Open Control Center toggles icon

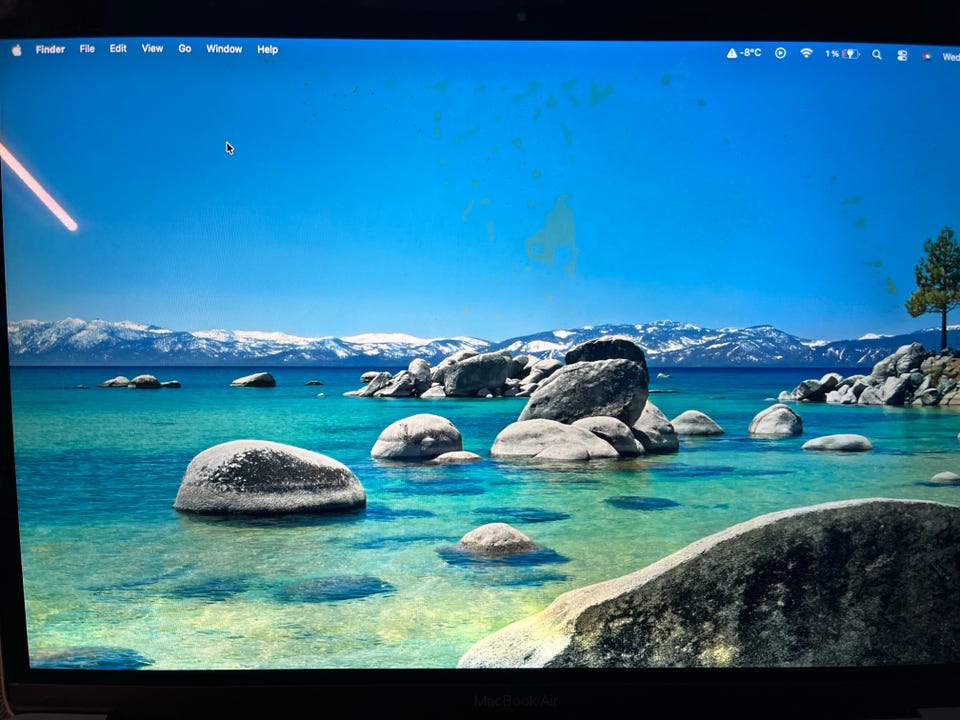[x=902, y=55]
